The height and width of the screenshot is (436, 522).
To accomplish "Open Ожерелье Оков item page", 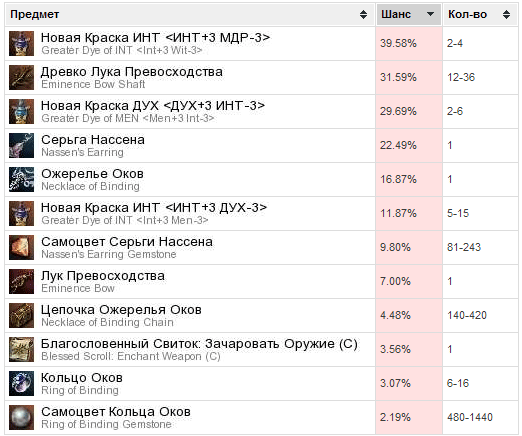I will pyautogui.click(x=92, y=174).
